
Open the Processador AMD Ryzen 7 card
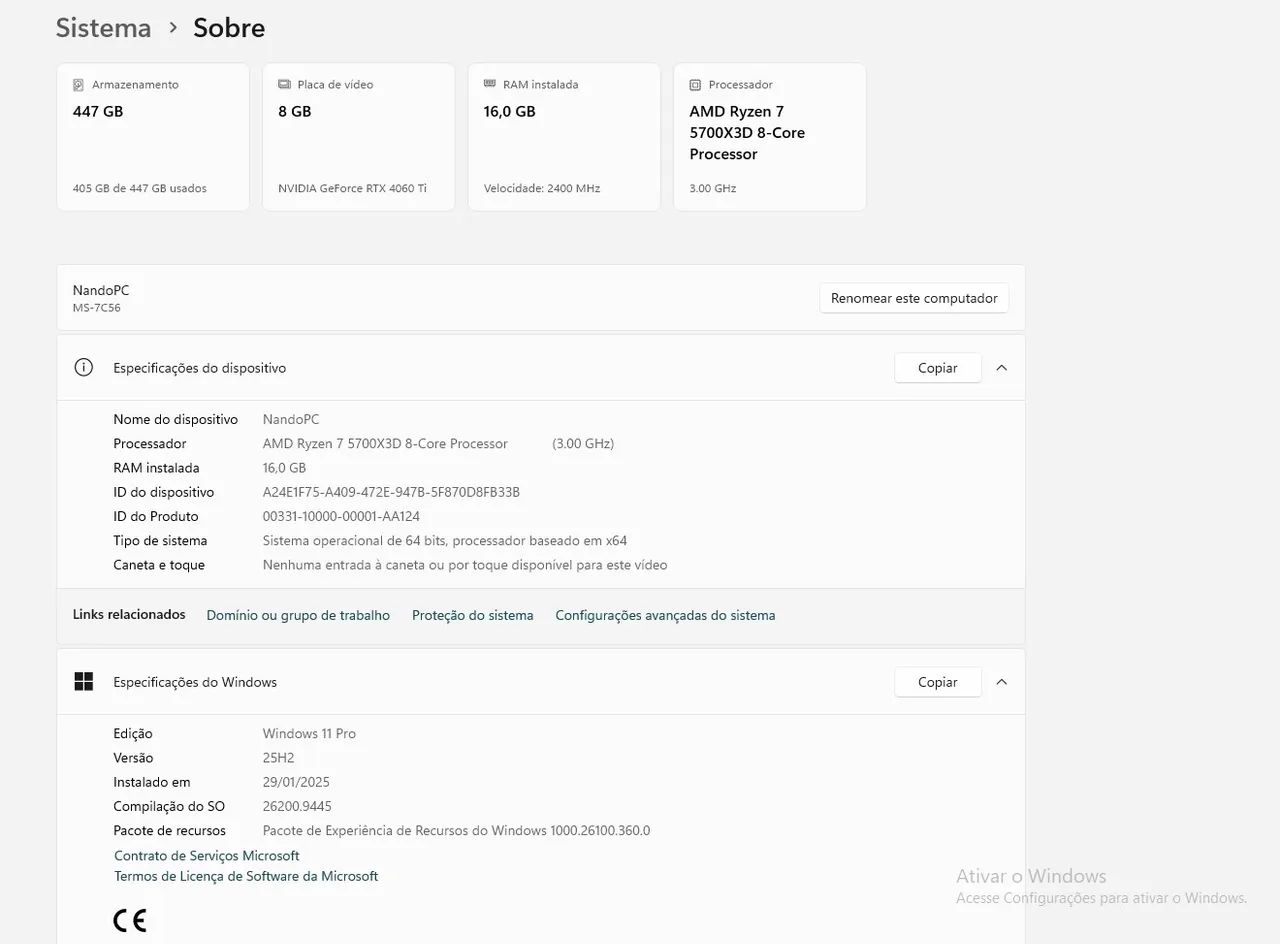[770, 137]
